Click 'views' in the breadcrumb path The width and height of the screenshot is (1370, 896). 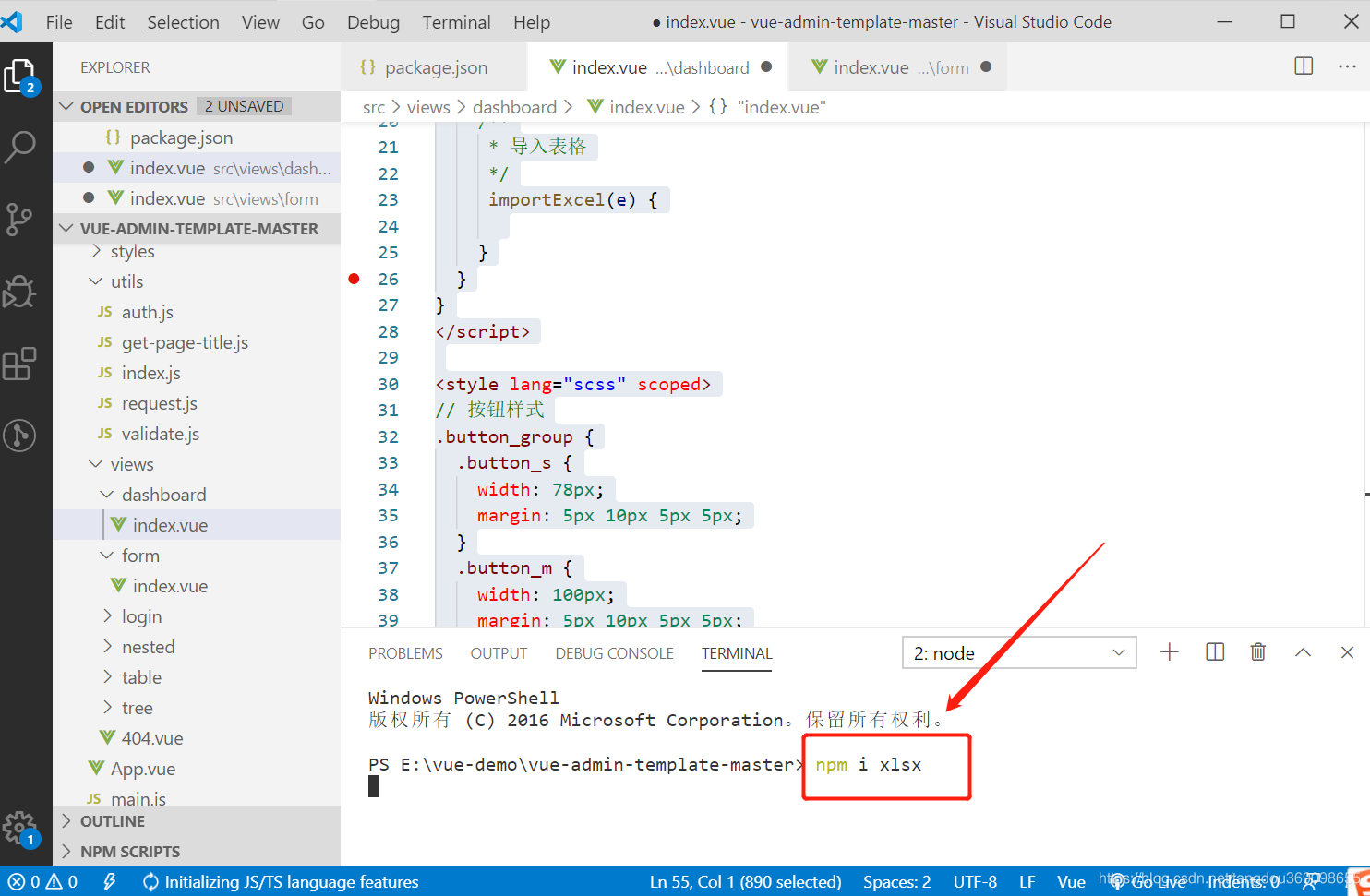point(428,107)
